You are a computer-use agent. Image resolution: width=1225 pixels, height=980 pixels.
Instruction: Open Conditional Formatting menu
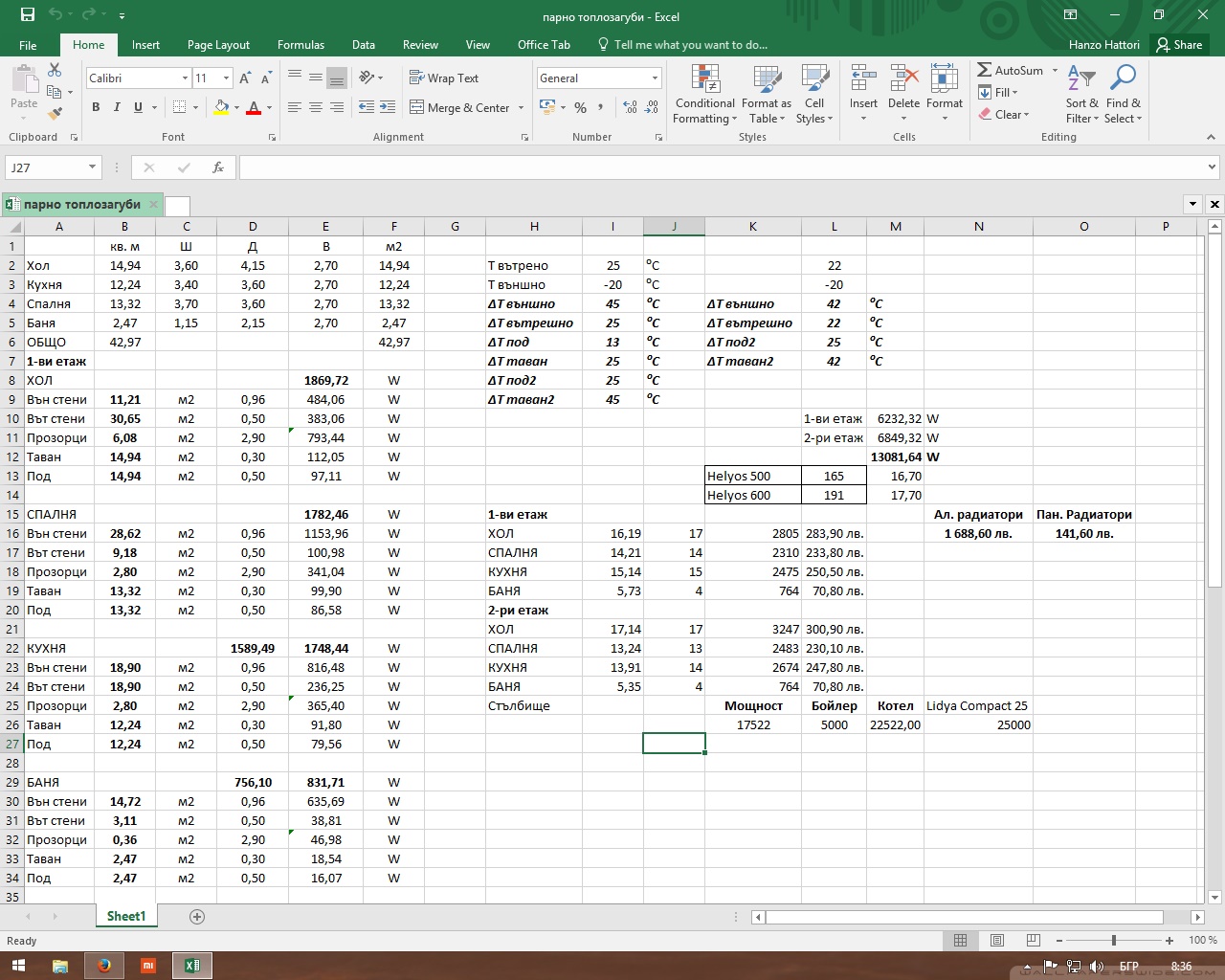coord(704,96)
